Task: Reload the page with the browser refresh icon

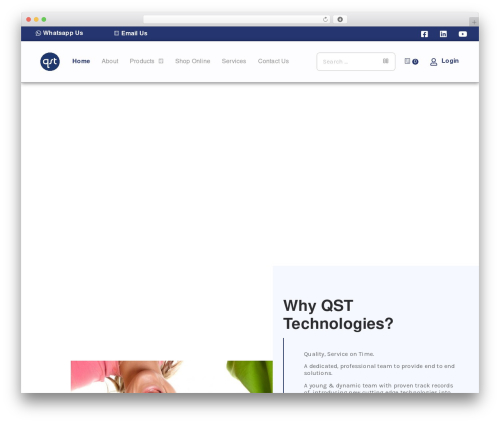Action: pos(325,19)
